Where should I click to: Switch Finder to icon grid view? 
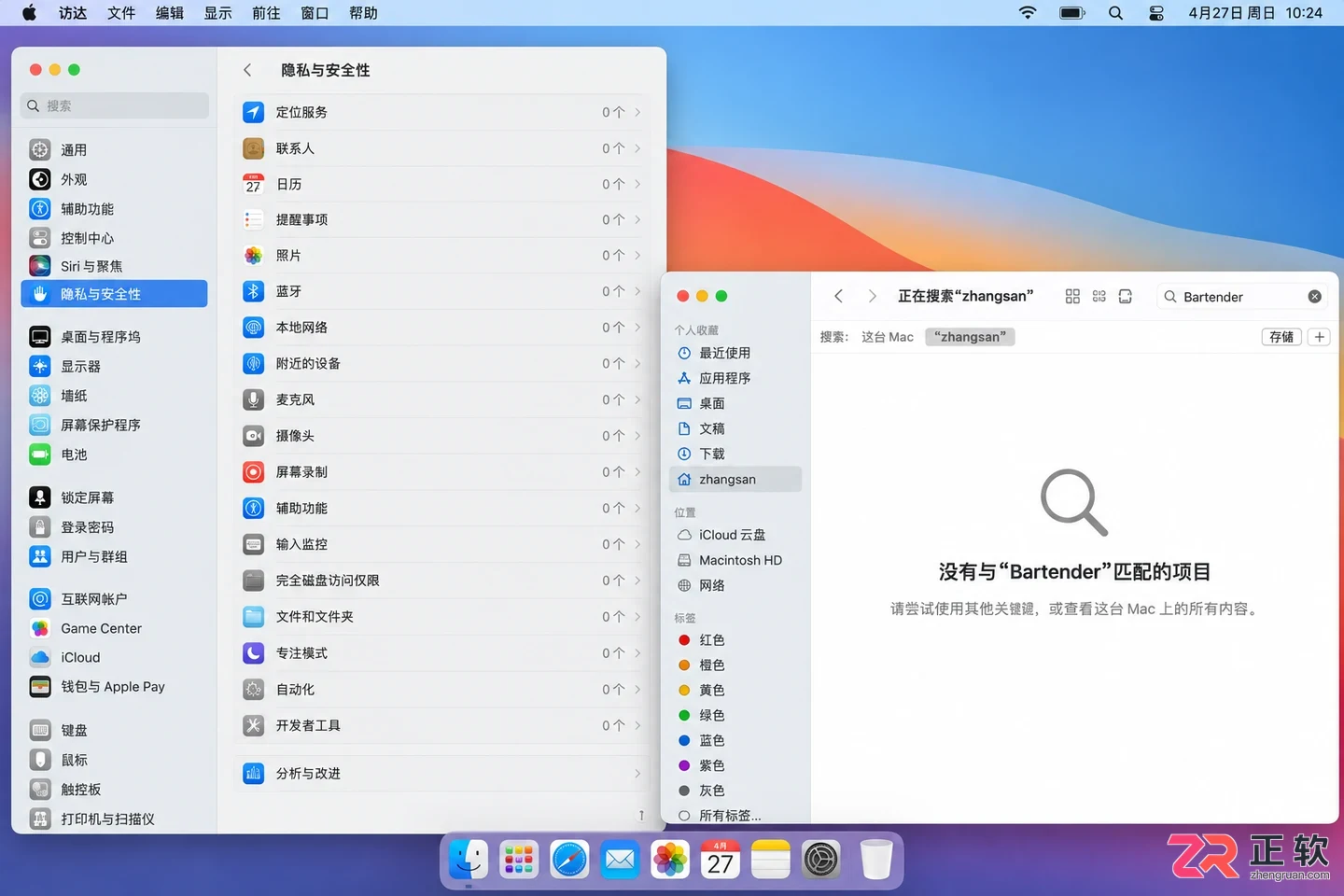pyautogui.click(x=1072, y=296)
